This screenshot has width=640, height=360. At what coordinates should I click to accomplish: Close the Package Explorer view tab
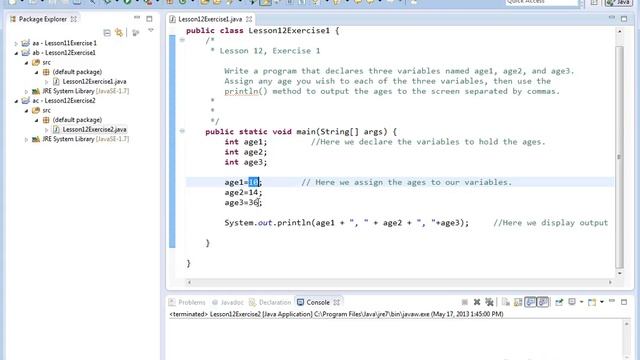(74, 19)
